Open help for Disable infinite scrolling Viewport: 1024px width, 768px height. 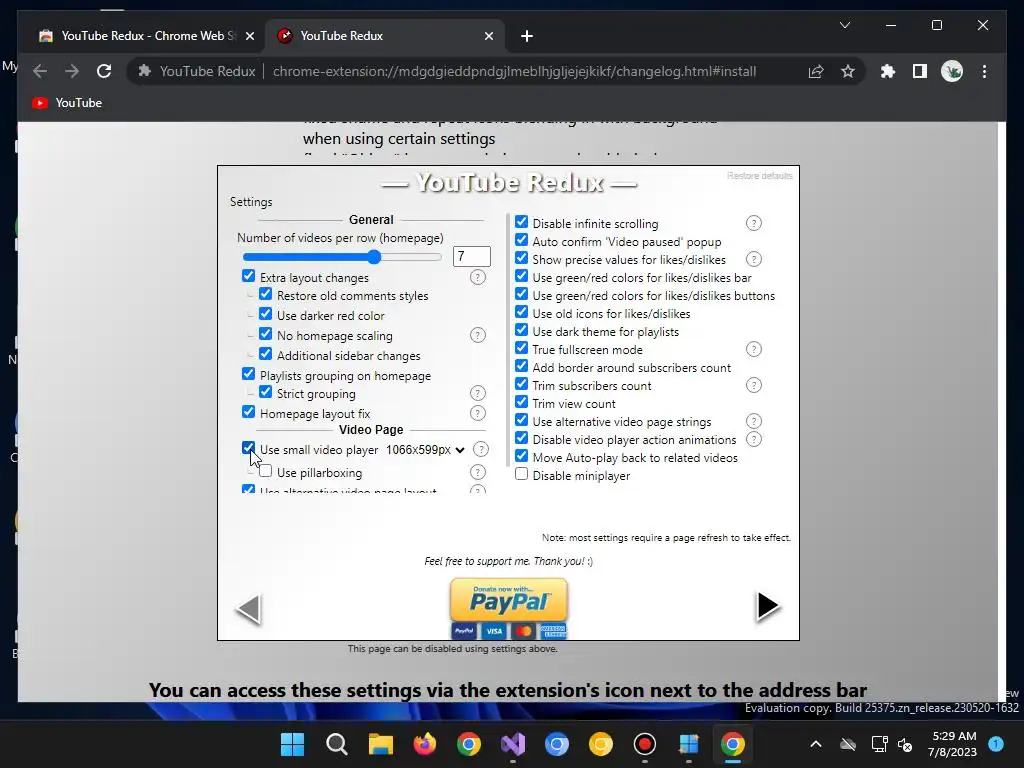tap(754, 223)
